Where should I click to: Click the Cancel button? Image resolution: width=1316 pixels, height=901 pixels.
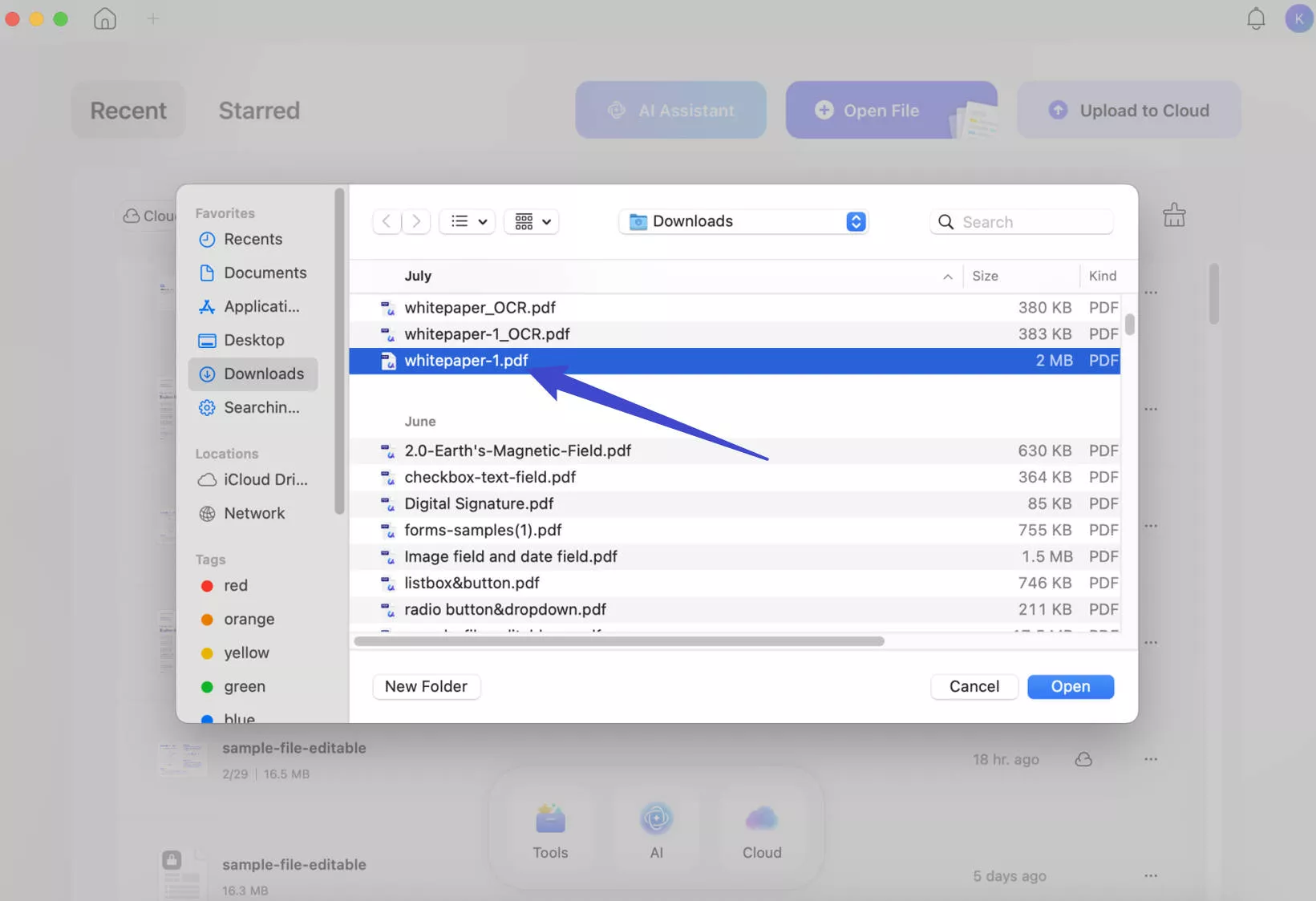974,686
